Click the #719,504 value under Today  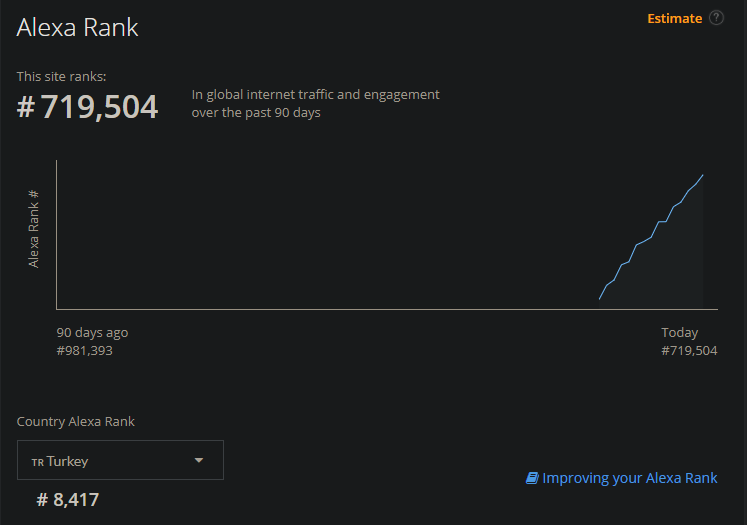(689, 351)
